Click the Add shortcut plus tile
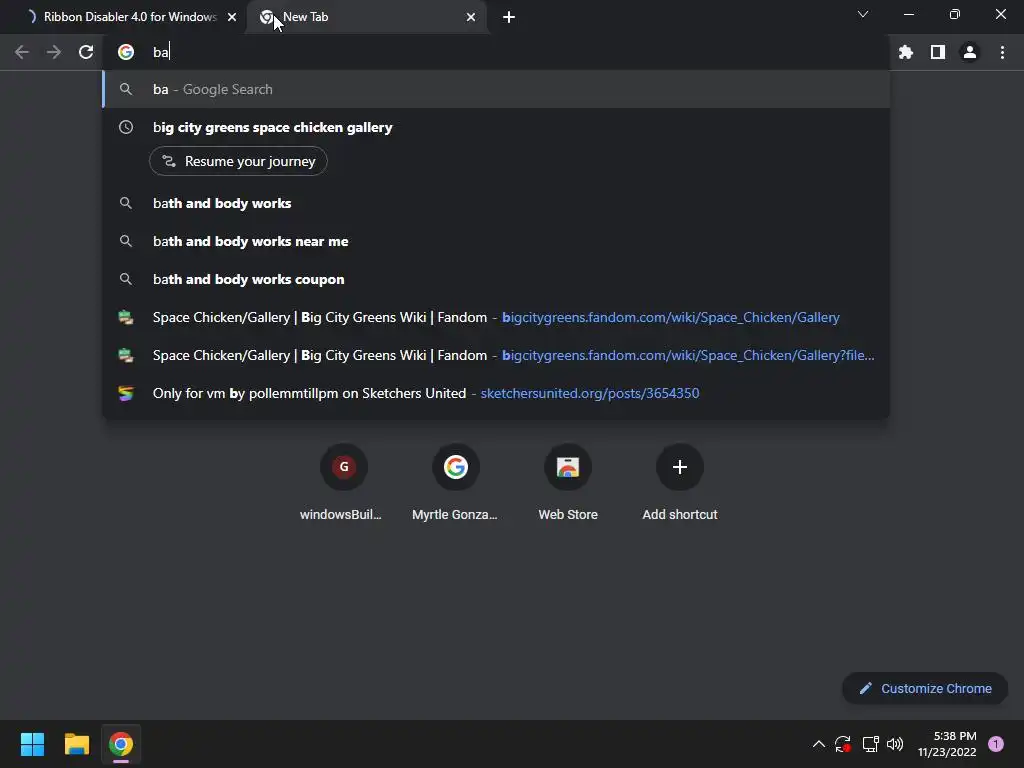Screen dimensions: 1024x768 680,483
